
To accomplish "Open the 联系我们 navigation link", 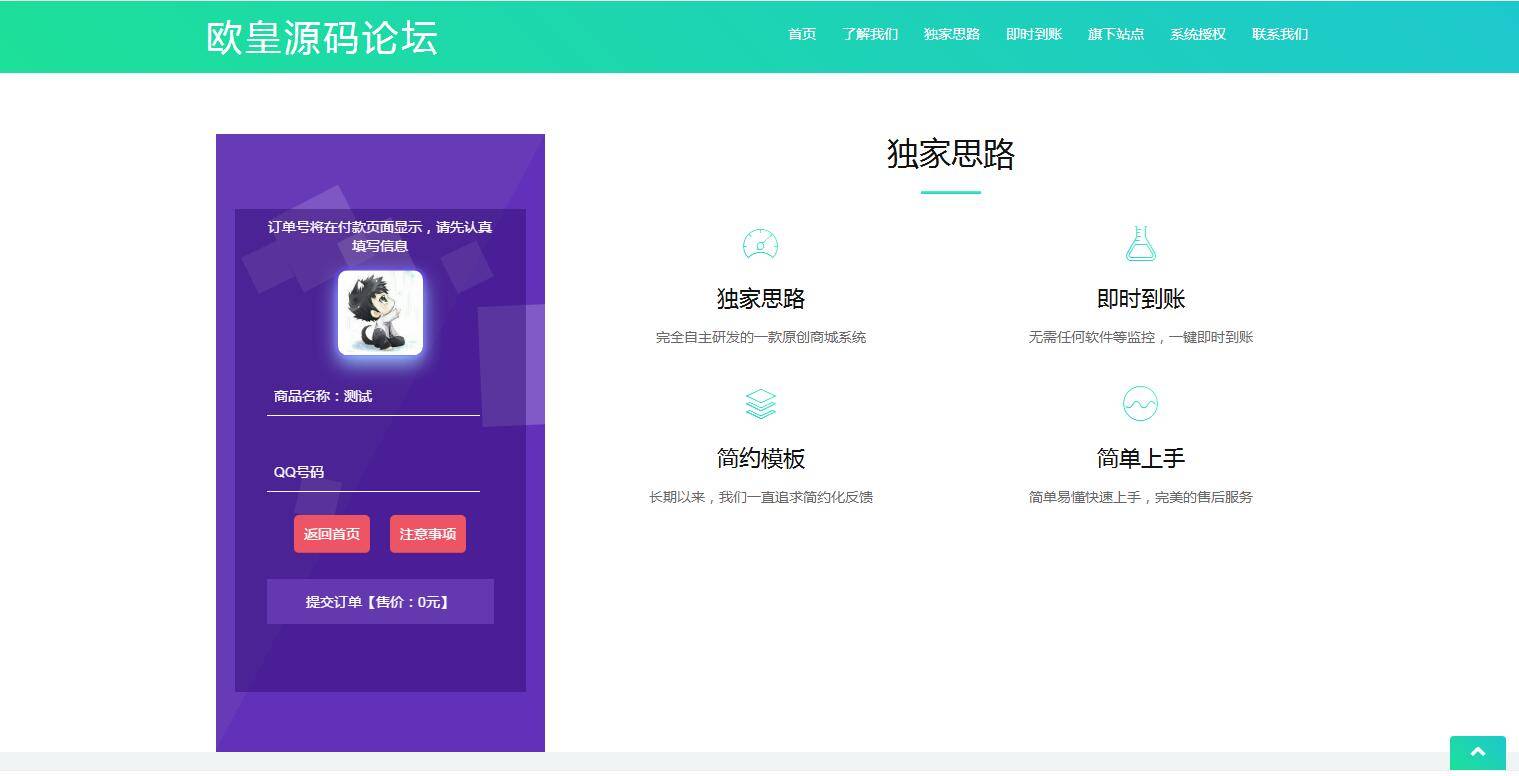I will [1279, 34].
